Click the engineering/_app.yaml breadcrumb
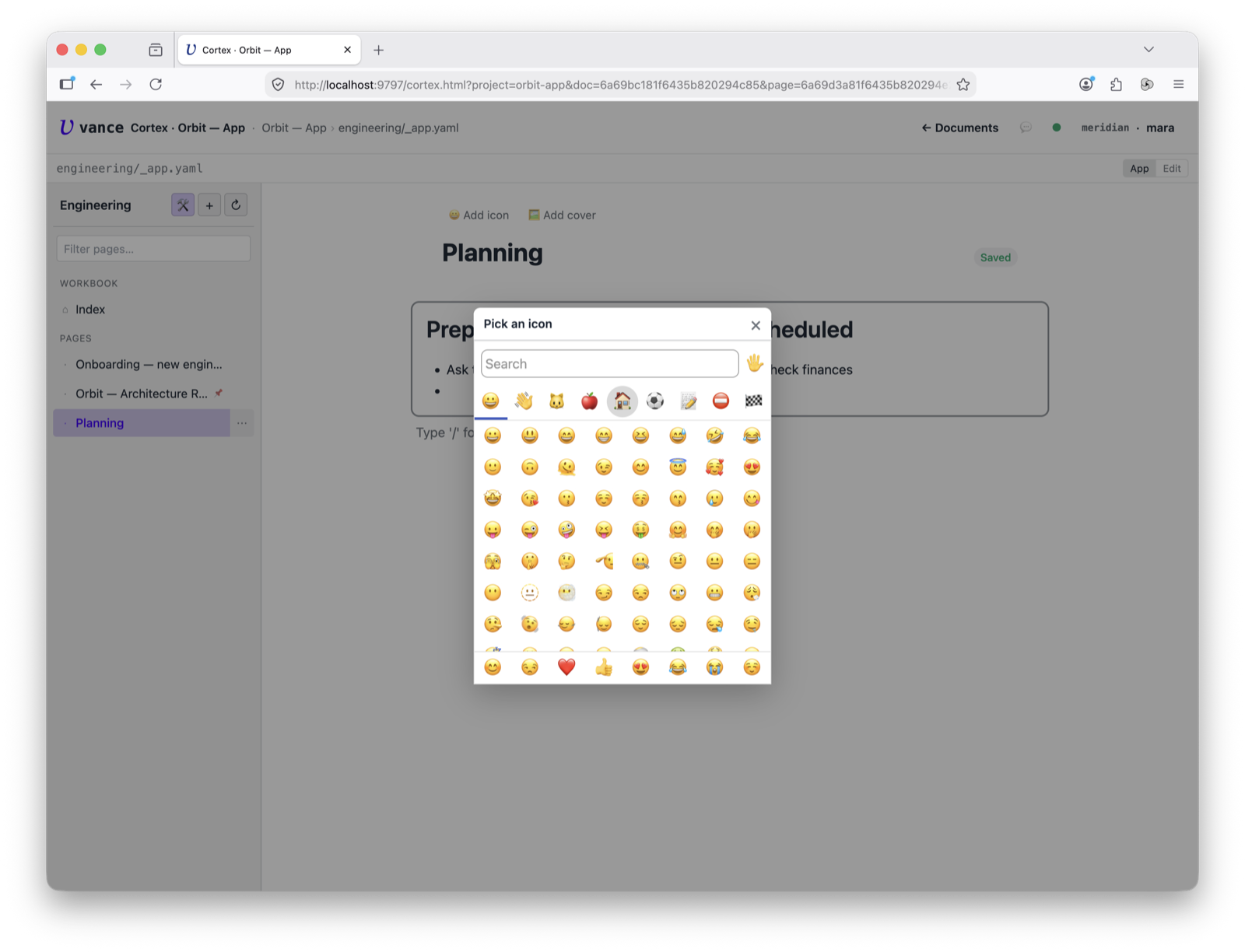1245x952 pixels. 398,128
